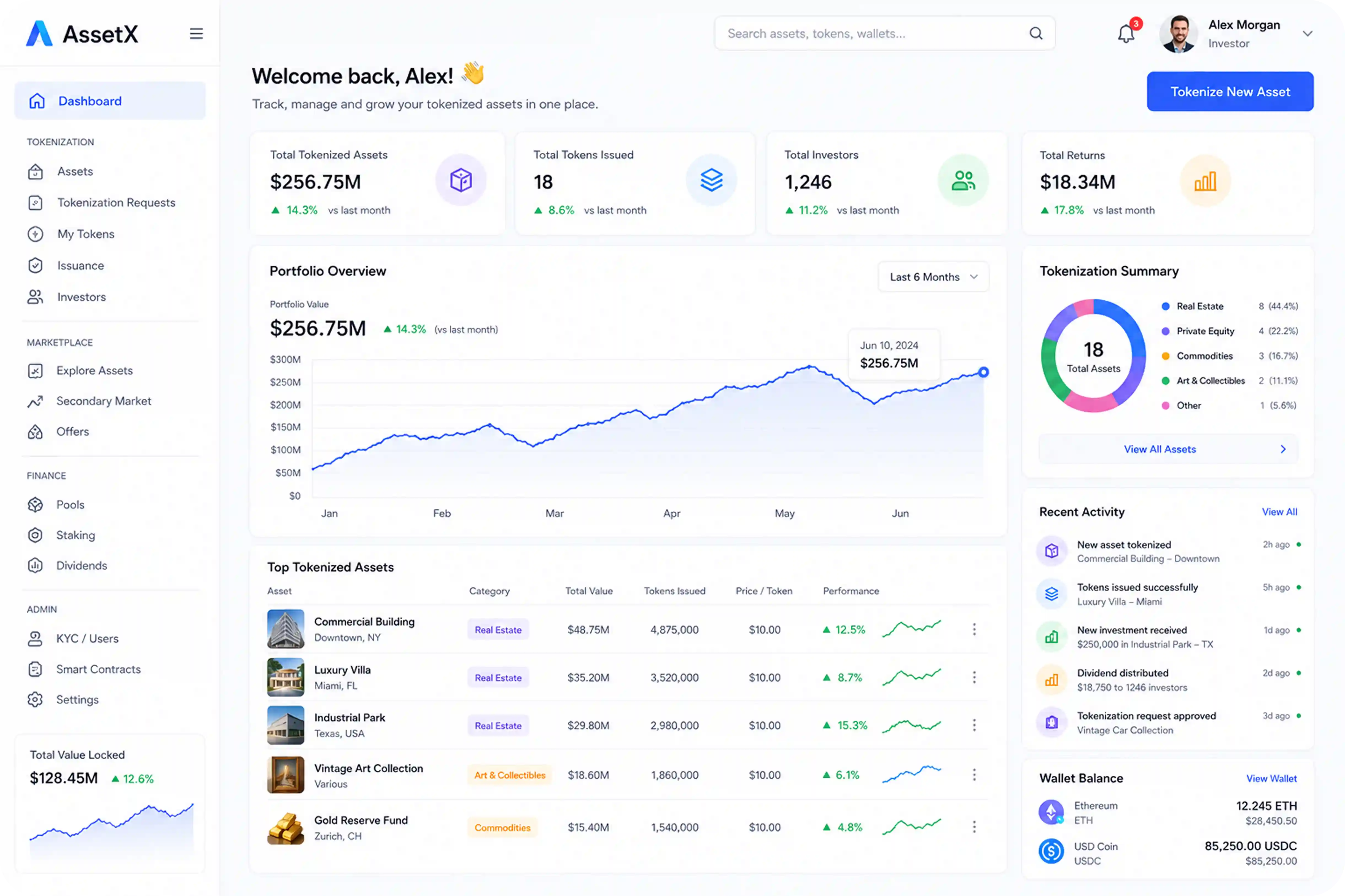Screen dimensions: 1345x896
Task: Click the USD Coin wallet icon
Action: coord(1051,852)
